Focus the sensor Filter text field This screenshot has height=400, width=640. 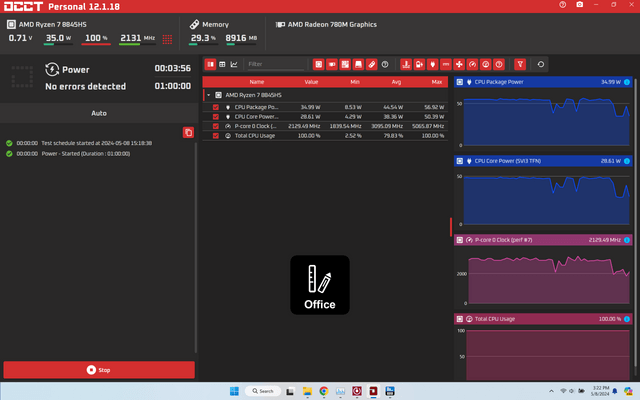(276, 64)
